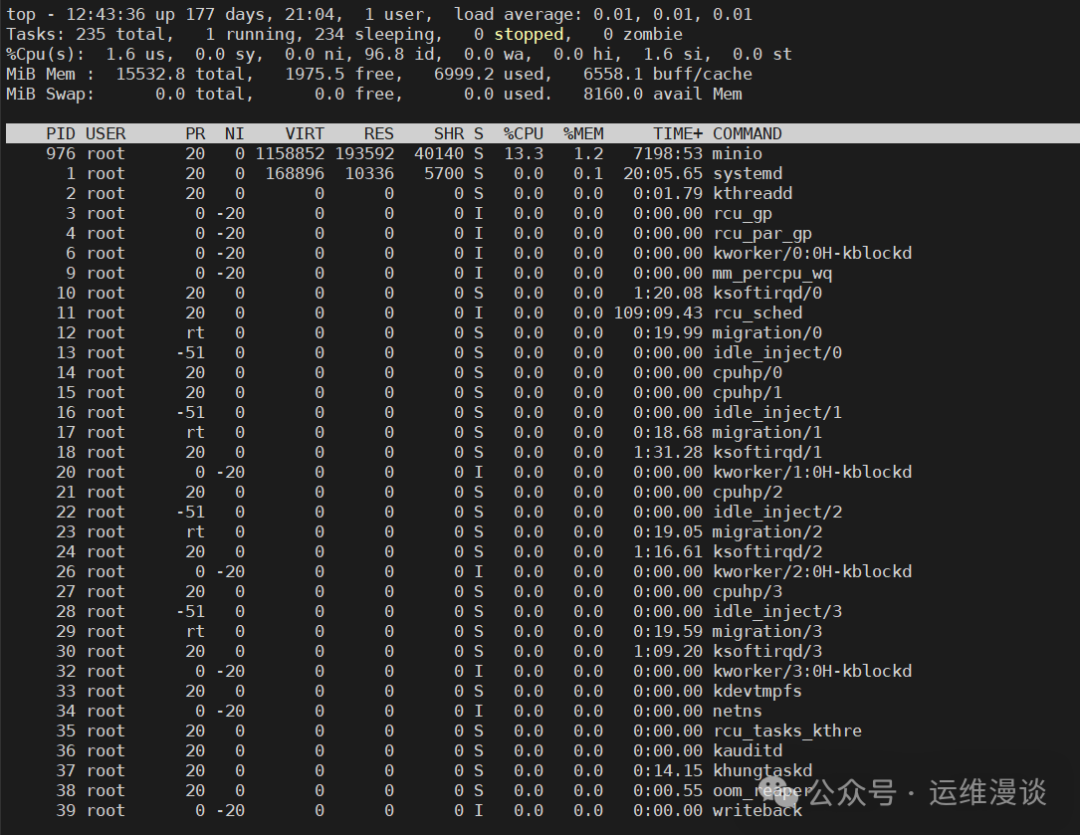Click the USER column header
Viewport: 1080px width, 835px height.
105,133
